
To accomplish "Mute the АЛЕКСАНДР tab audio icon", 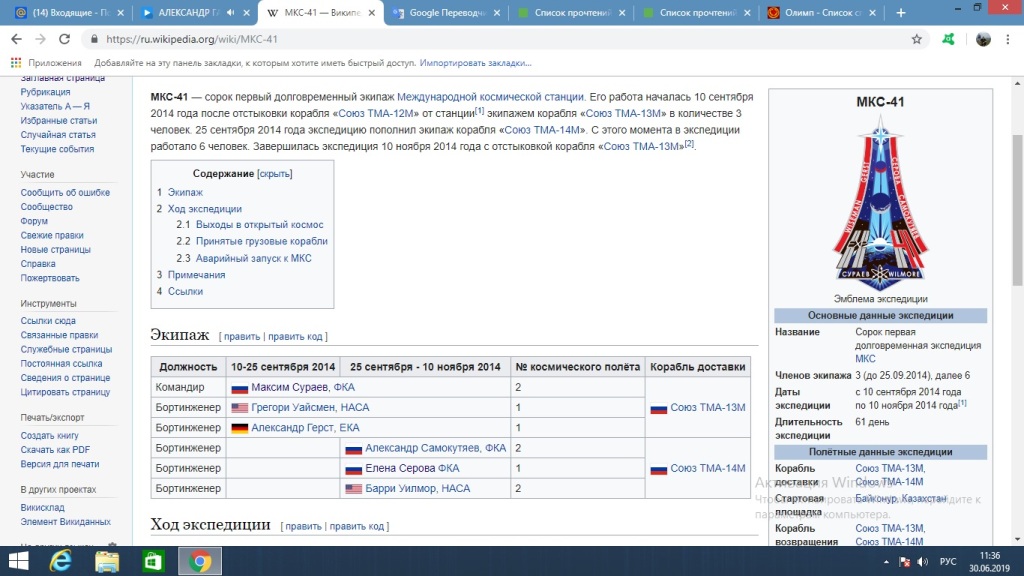I will coord(230,12).
